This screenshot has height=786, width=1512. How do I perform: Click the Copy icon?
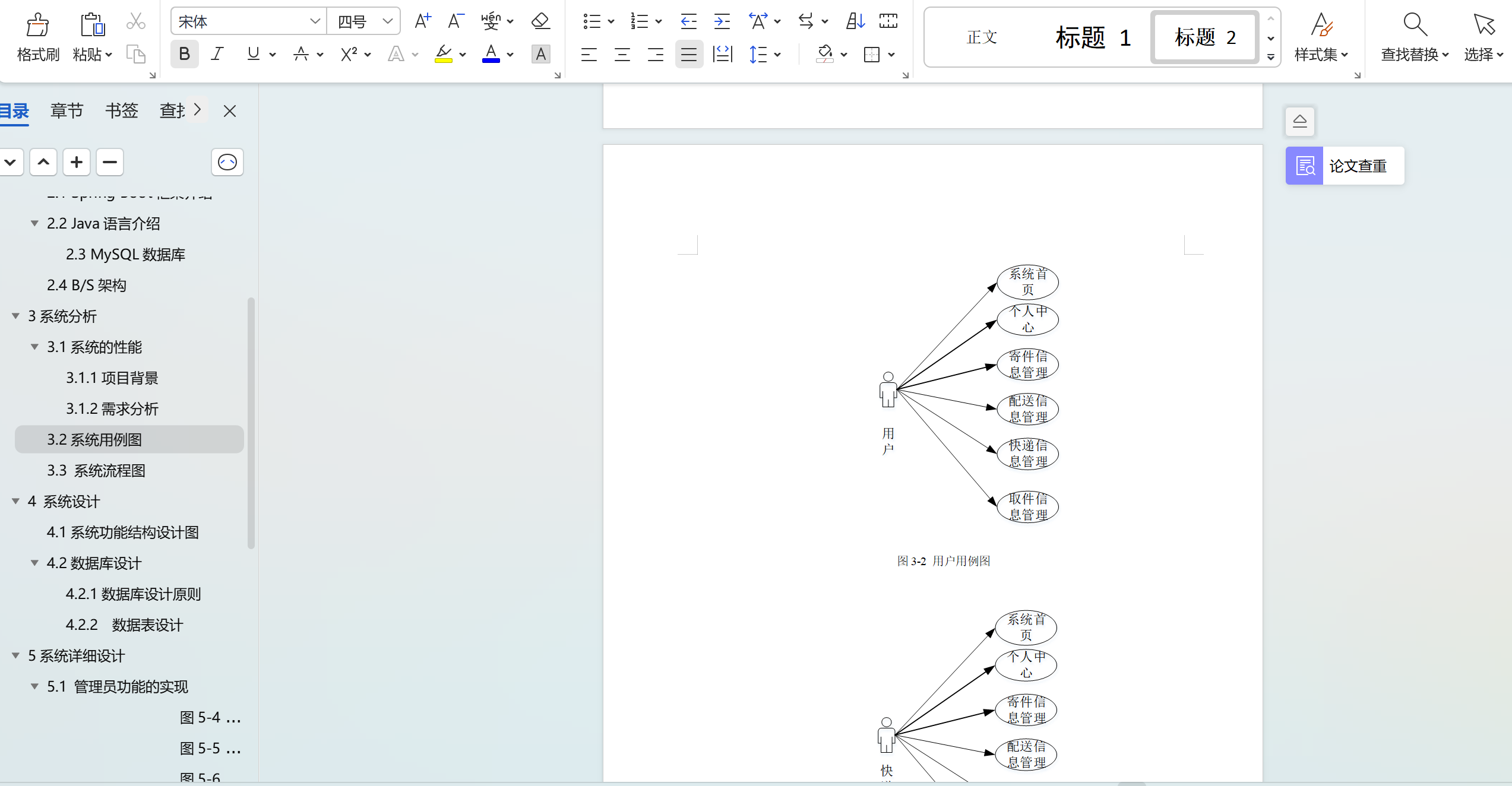point(136,55)
